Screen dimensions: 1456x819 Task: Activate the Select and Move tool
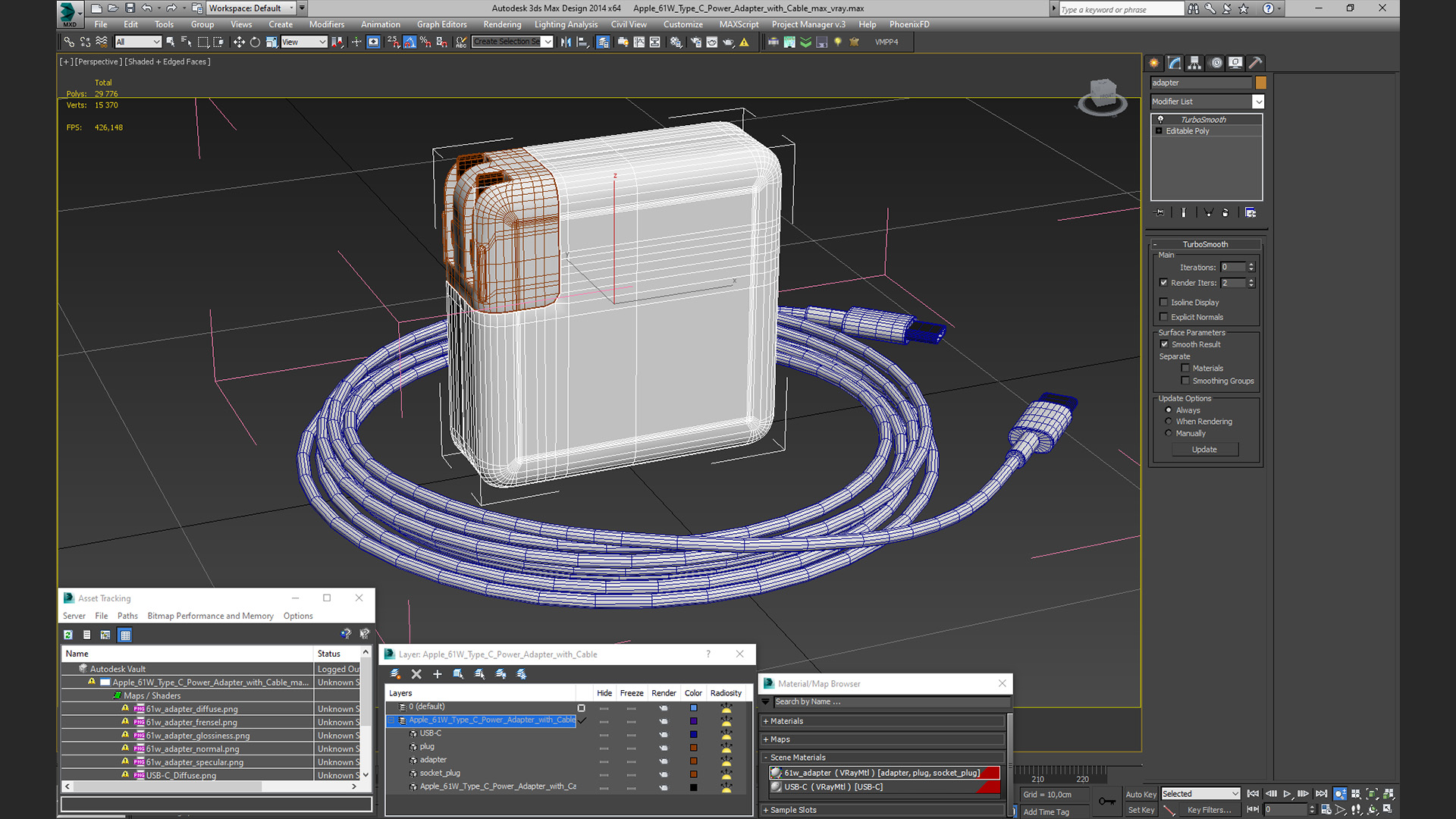[239, 42]
